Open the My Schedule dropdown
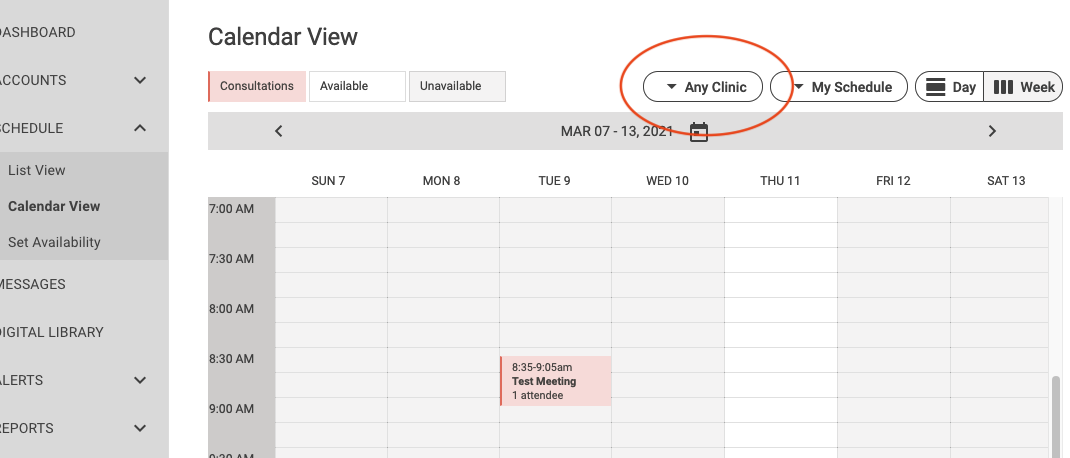 click(x=839, y=87)
